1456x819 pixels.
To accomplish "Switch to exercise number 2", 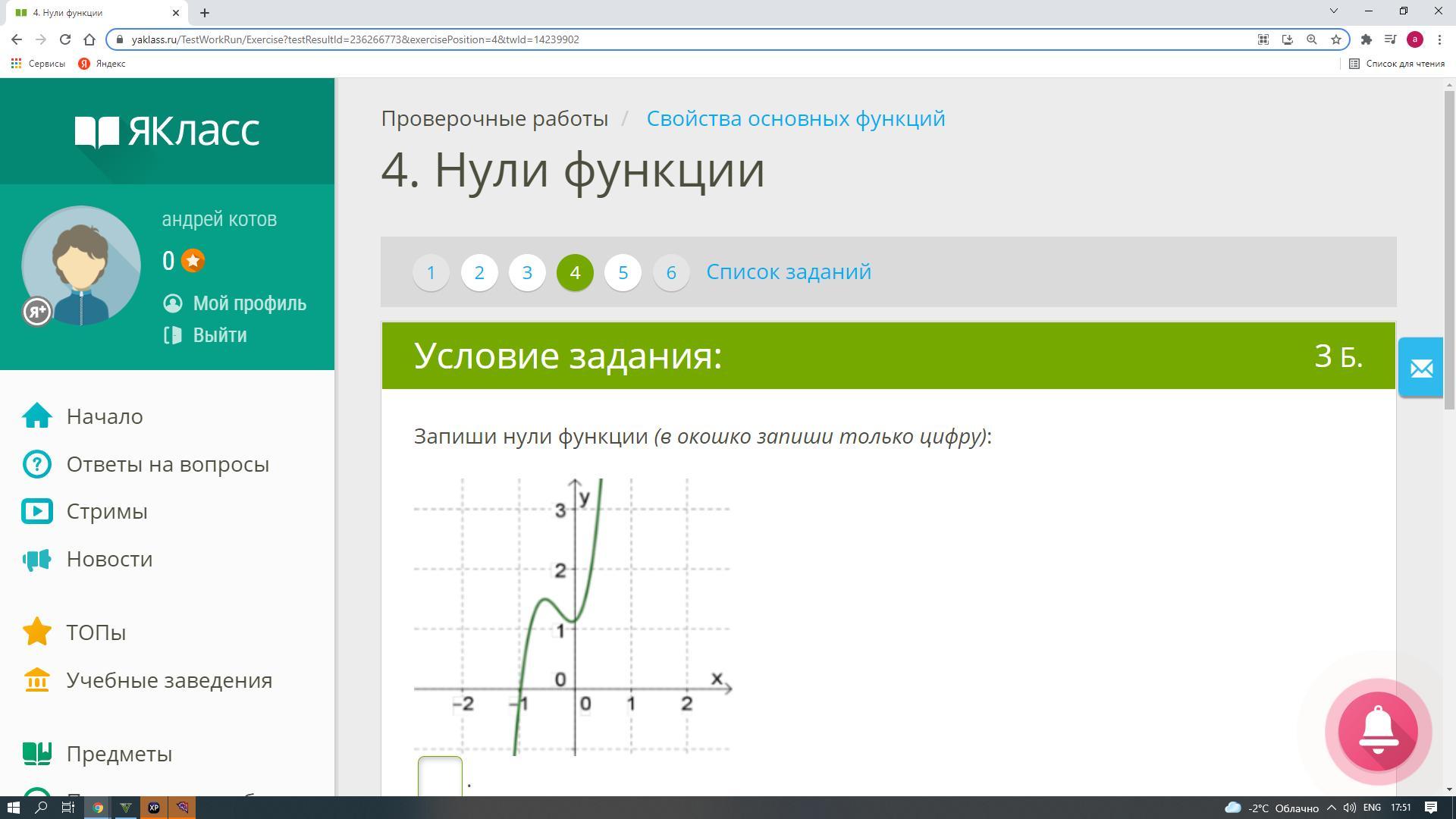I will point(479,272).
